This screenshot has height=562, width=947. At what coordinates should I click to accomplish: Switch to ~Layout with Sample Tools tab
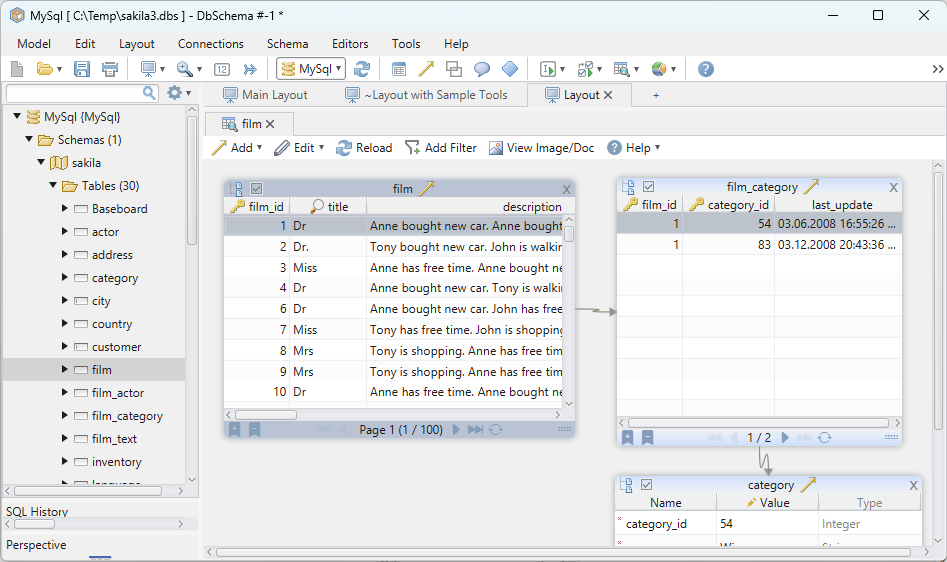tap(426, 95)
